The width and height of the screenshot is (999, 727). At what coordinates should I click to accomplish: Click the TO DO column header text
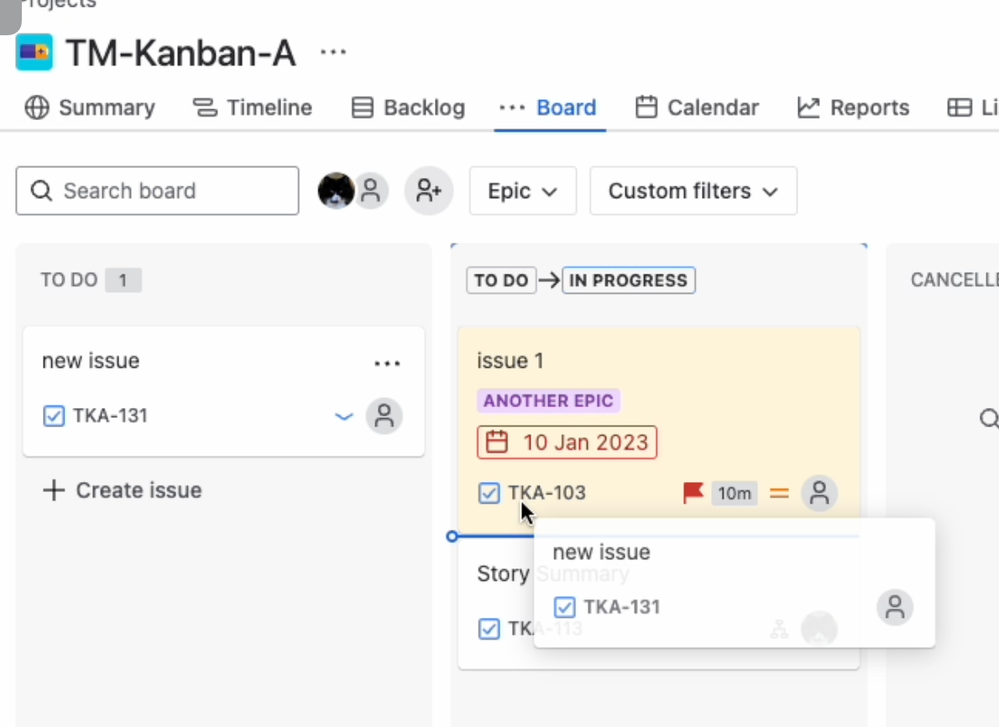pos(69,280)
